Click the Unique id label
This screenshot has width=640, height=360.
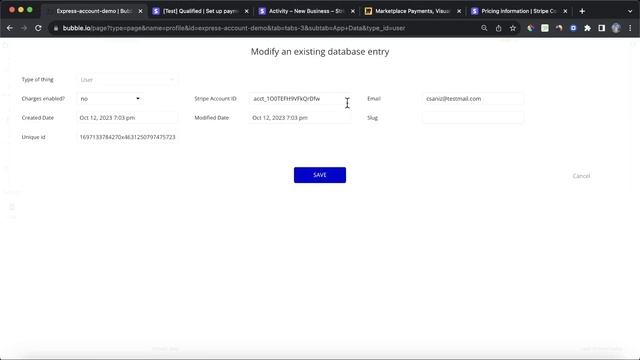(33, 137)
